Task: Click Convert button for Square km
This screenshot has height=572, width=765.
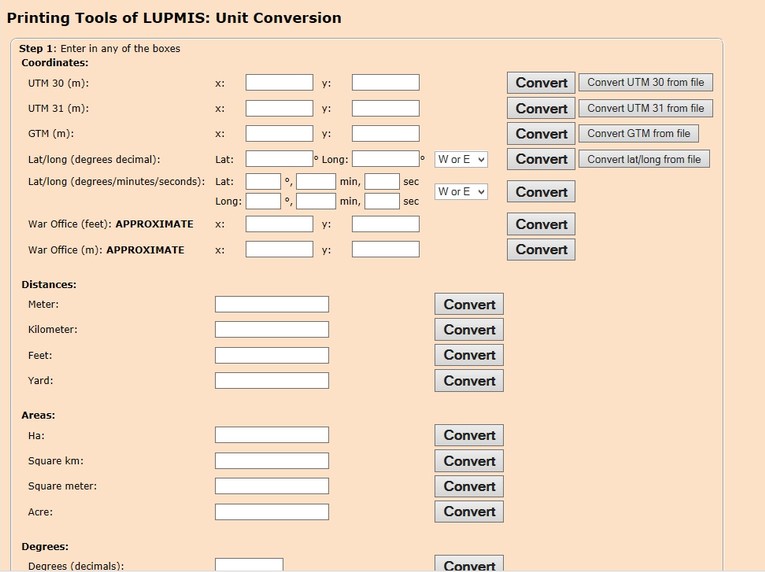Action: point(469,461)
